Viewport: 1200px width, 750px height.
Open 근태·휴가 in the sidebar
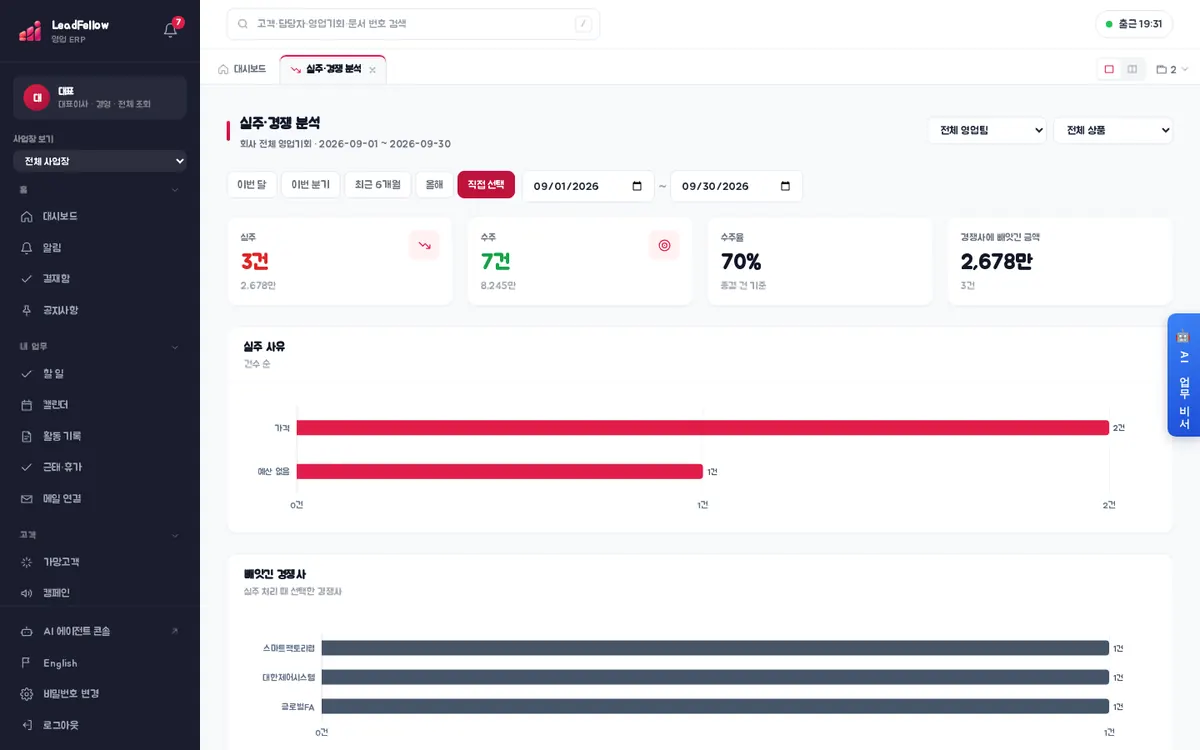(x=100, y=467)
